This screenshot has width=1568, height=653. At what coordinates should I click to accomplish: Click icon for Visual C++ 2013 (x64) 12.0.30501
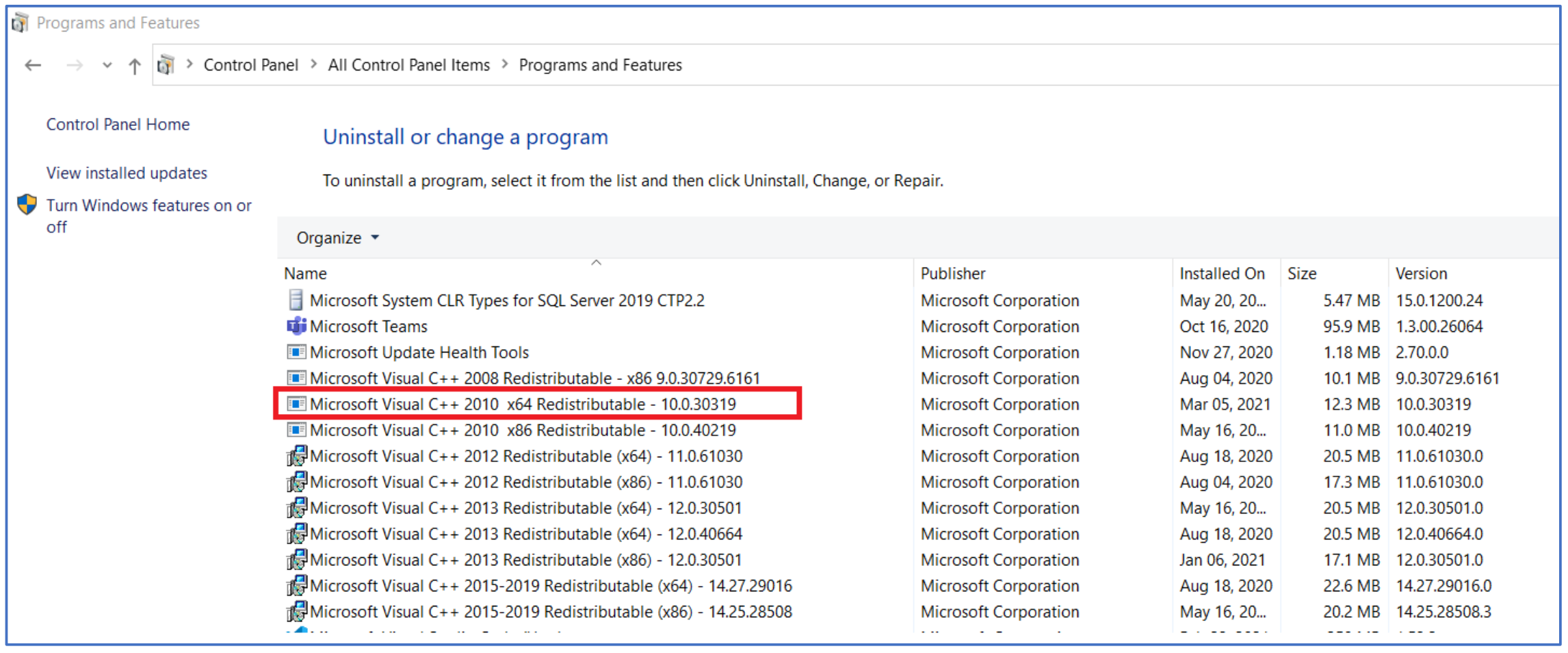click(x=296, y=508)
